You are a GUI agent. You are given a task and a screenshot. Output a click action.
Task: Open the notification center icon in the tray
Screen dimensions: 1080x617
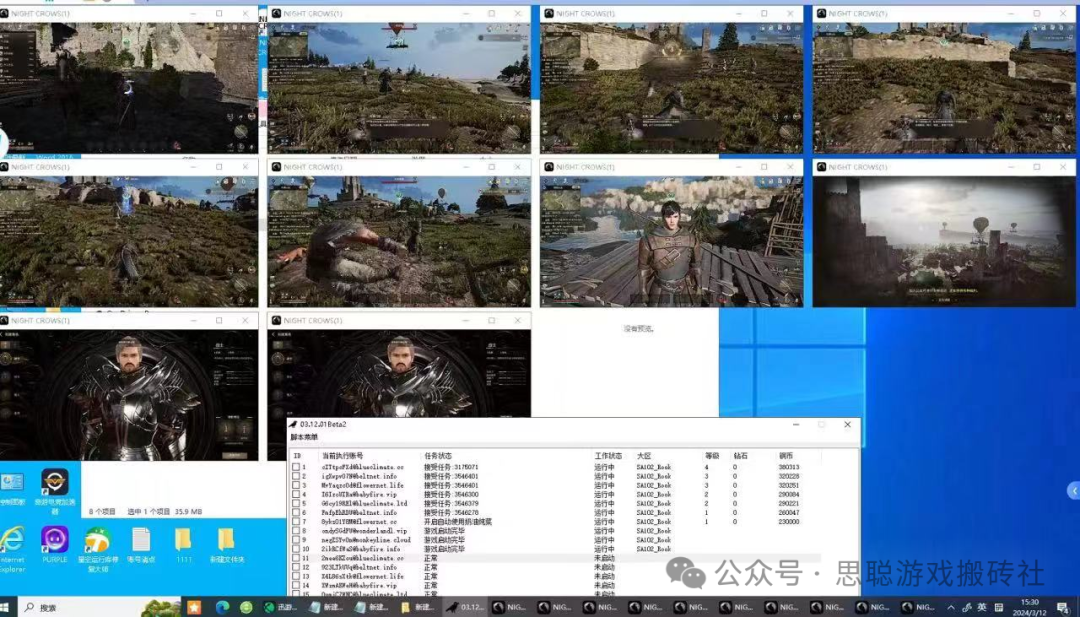pos(1063,607)
